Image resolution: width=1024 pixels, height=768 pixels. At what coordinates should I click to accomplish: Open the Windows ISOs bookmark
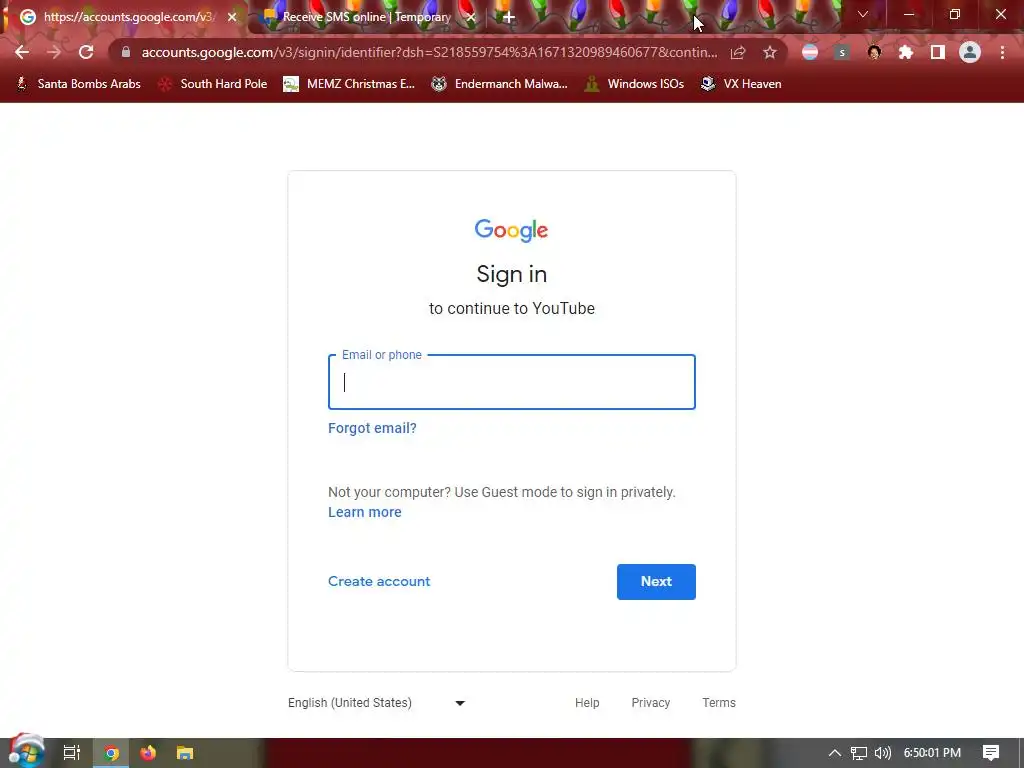point(634,84)
